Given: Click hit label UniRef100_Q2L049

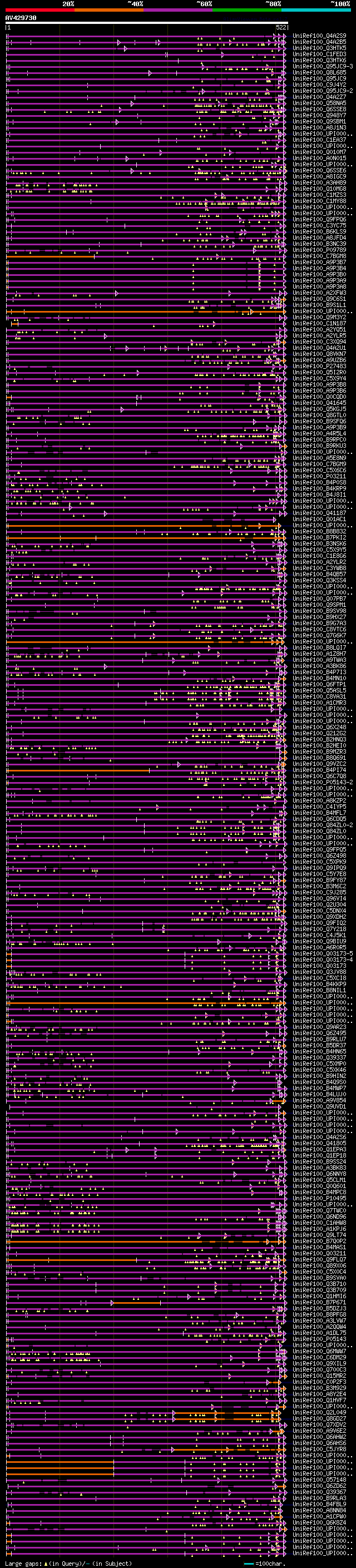Looking at the screenshot, I should pos(319,1412).
